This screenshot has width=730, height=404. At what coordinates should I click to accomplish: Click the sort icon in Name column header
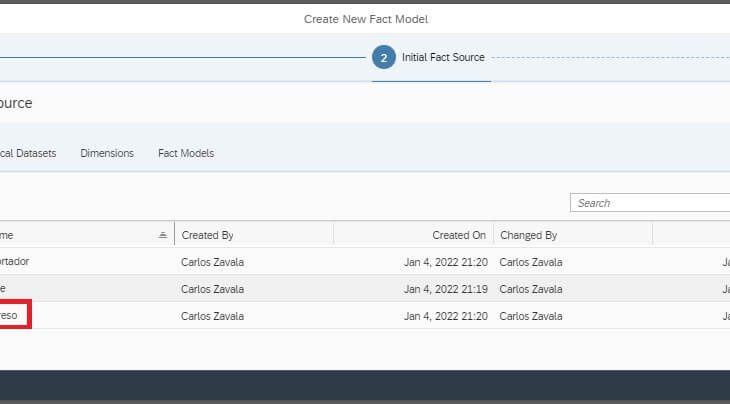(x=163, y=235)
